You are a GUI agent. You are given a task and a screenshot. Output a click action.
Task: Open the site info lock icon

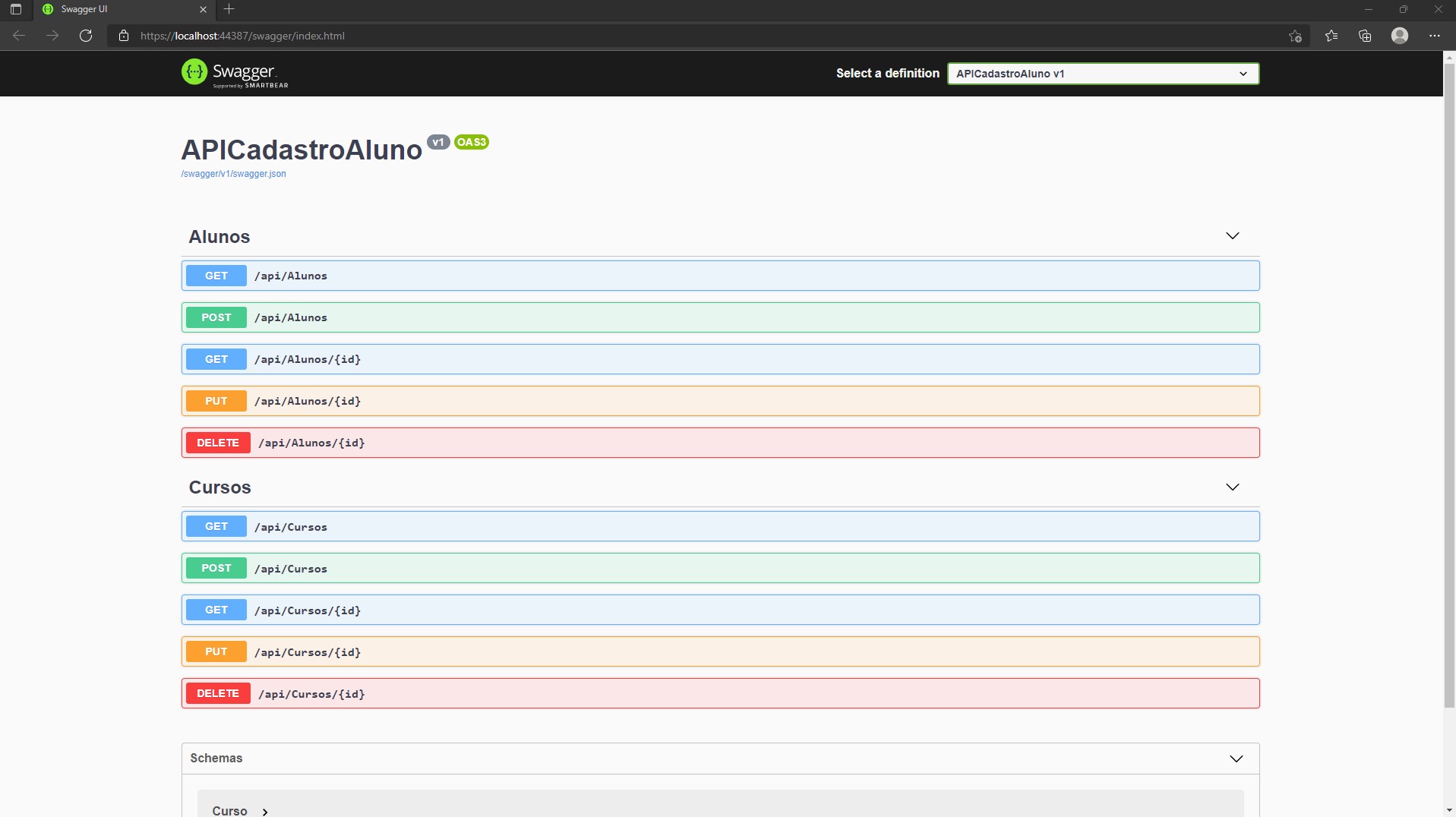coord(124,36)
